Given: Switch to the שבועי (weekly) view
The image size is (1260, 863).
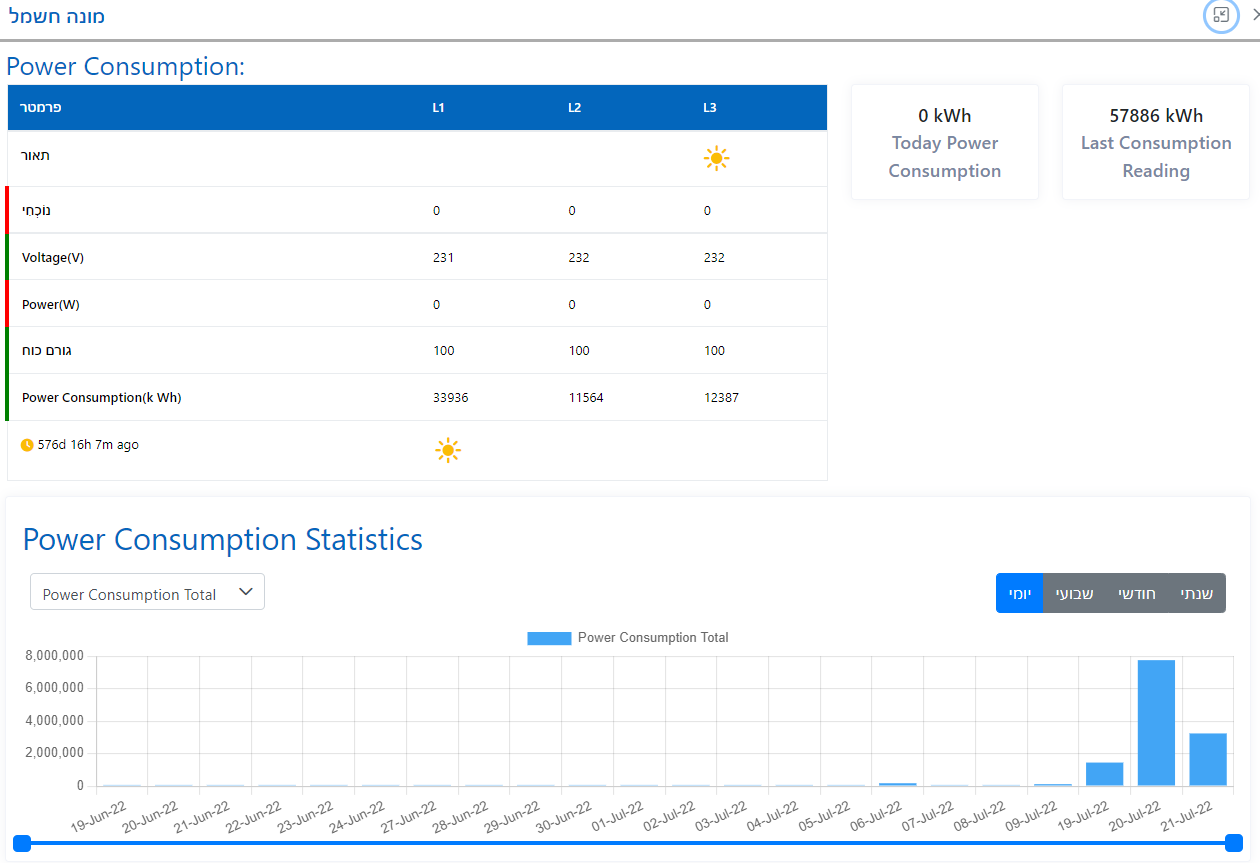Looking at the screenshot, I should (x=1074, y=593).
